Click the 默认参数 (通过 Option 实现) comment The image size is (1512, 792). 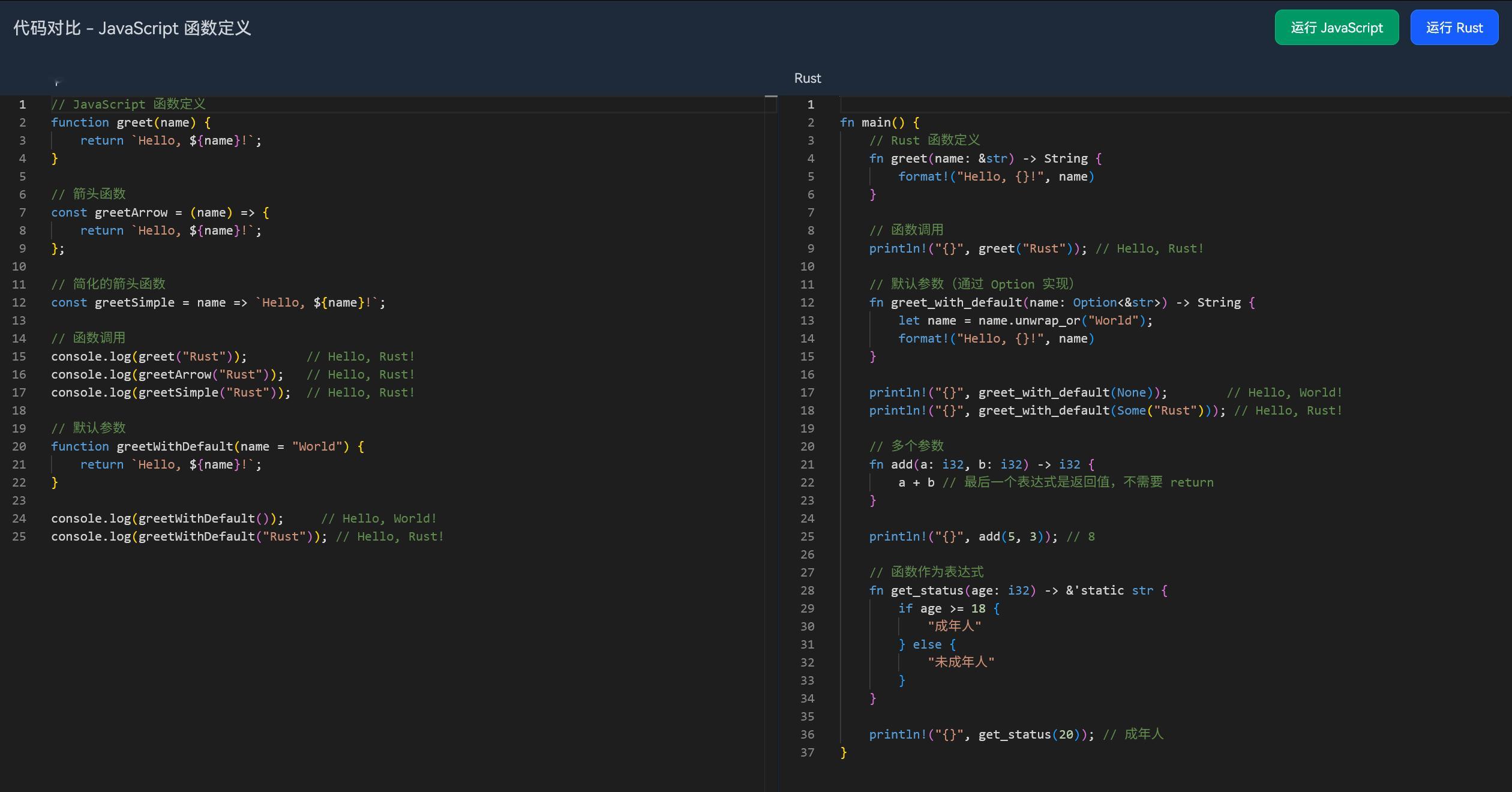click(971, 284)
